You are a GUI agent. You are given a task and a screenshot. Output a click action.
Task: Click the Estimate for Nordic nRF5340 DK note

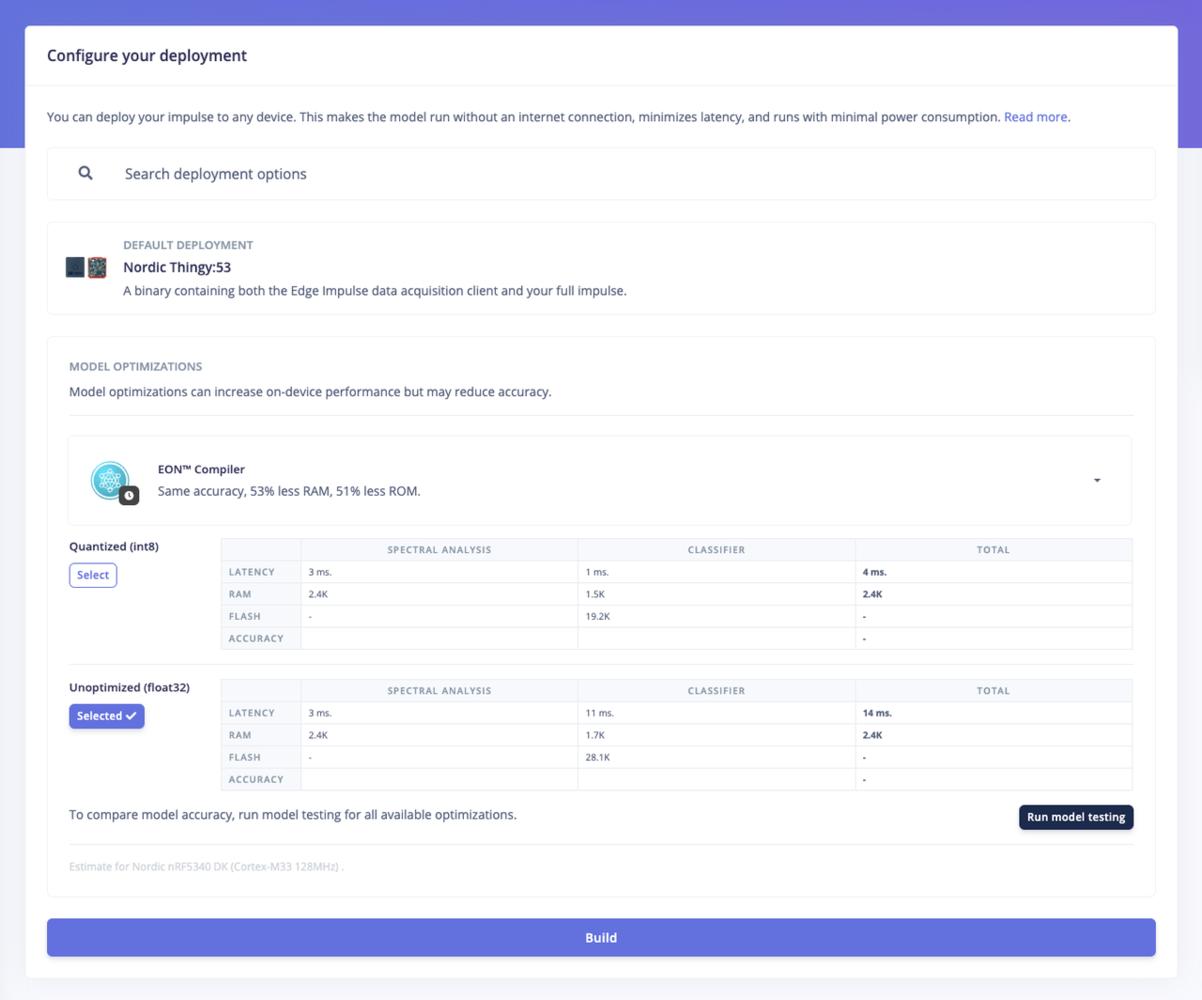(x=206, y=867)
